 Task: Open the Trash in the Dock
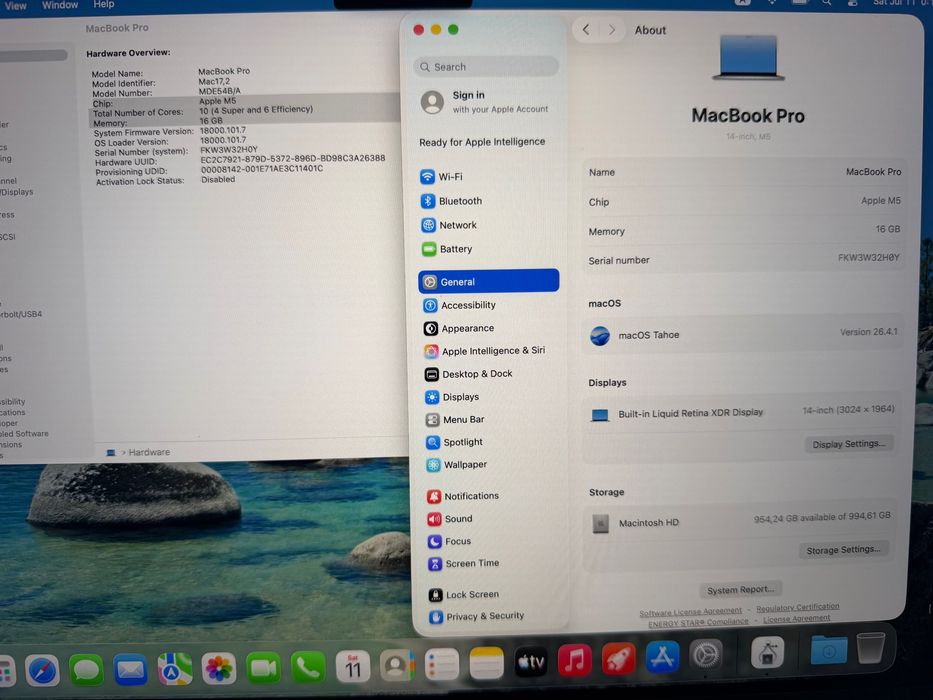(871, 648)
